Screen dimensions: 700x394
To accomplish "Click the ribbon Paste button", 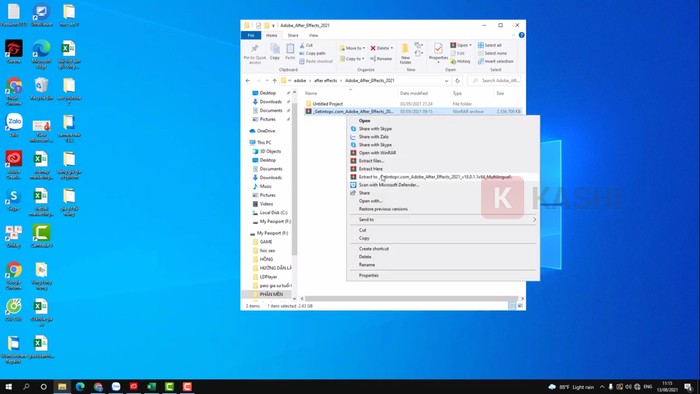I will (x=290, y=52).
